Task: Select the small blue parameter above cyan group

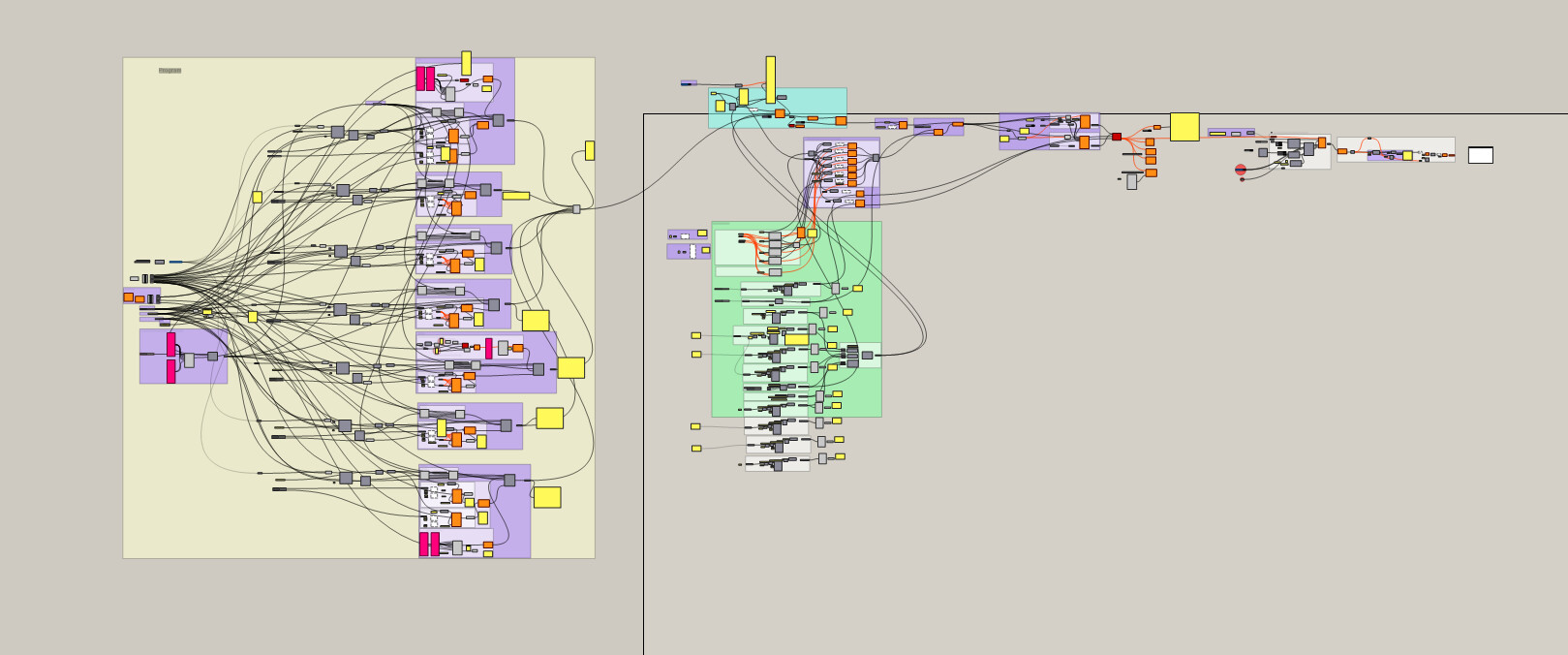Action: (688, 83)
